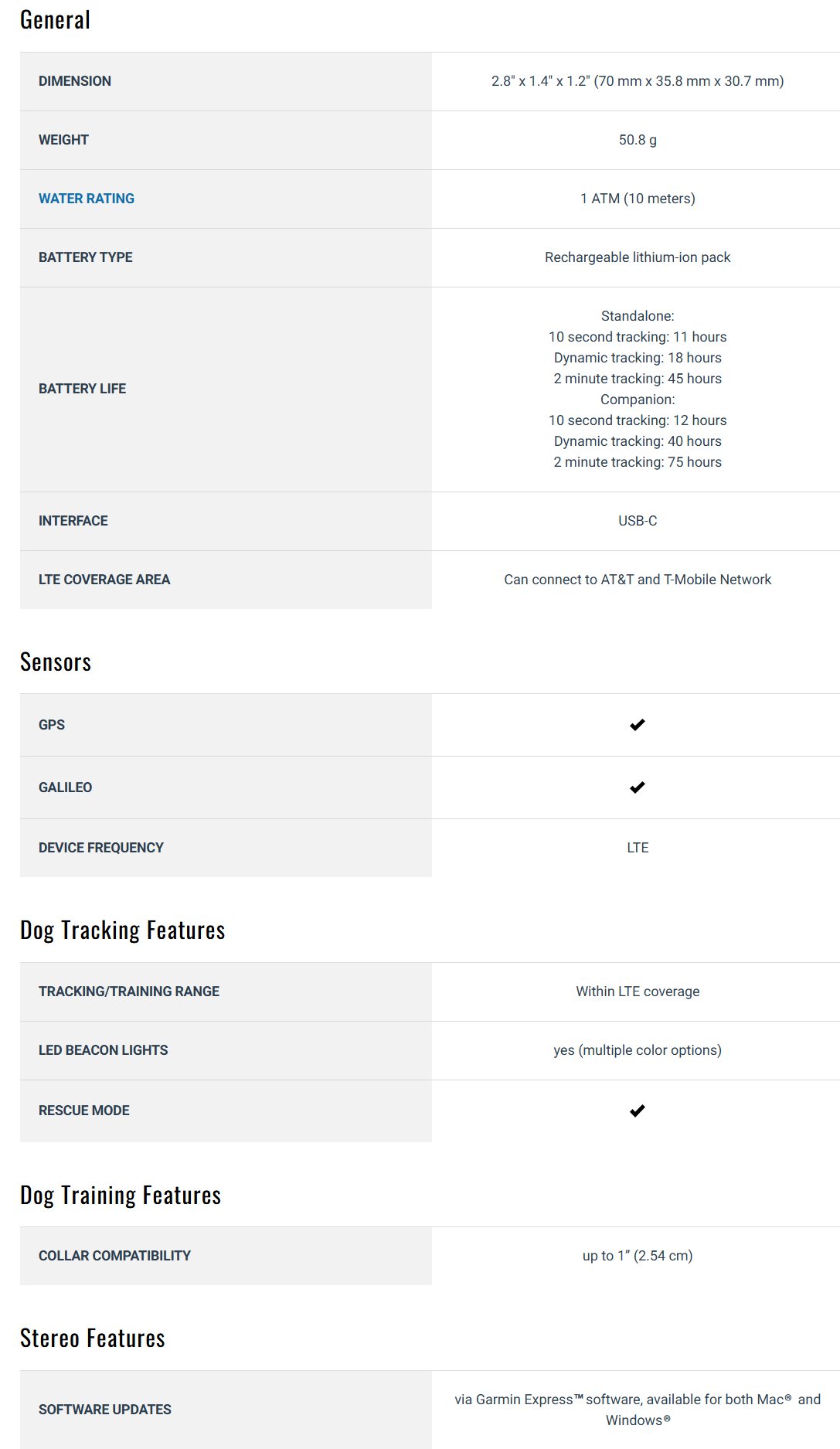840x1449 pixels.
Task: Click the USB-C interface value
Action: pyautogui.click(x=638, y=521)
